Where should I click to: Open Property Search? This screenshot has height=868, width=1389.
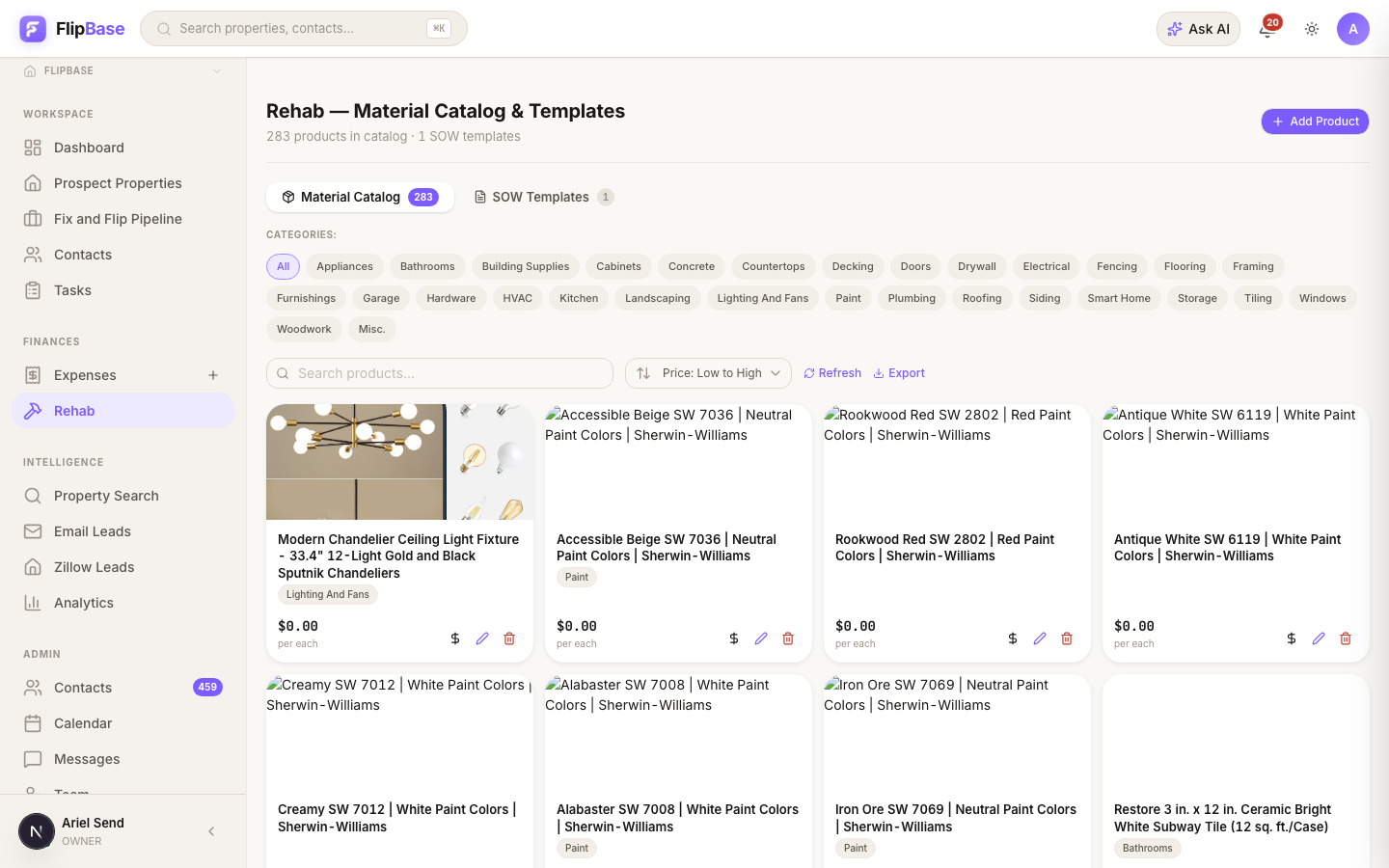pos(123,496)
